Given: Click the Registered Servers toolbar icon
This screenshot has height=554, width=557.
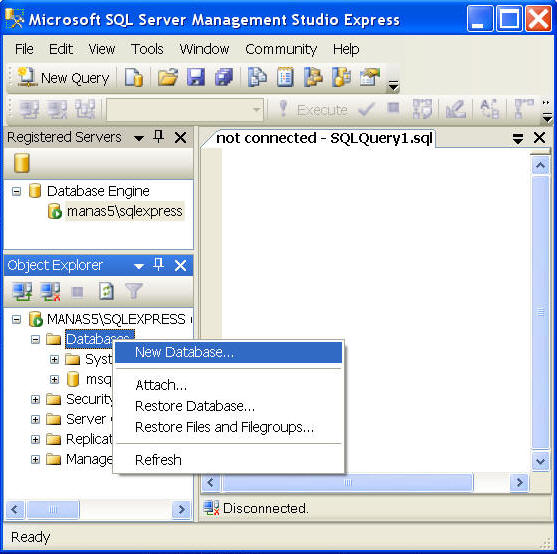Looking at the screenshot, I should [257, 77].
